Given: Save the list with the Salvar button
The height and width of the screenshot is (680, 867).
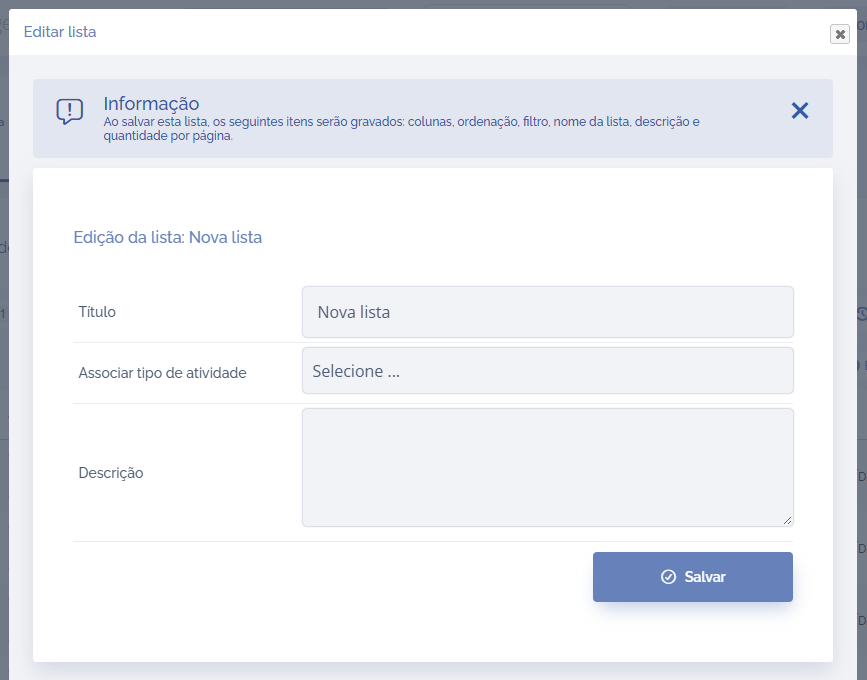Looking at the screenshot, I should pos(692,577).
